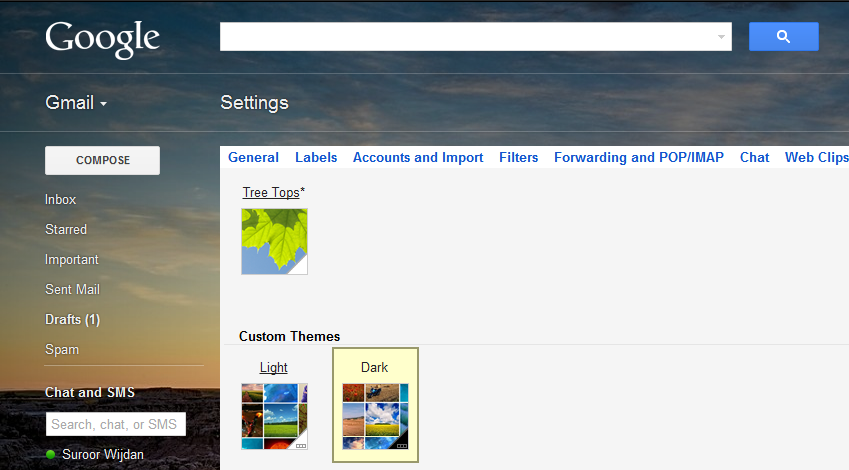Open the search options dropdown arrow
849x470 pixels.
(721, 37)
